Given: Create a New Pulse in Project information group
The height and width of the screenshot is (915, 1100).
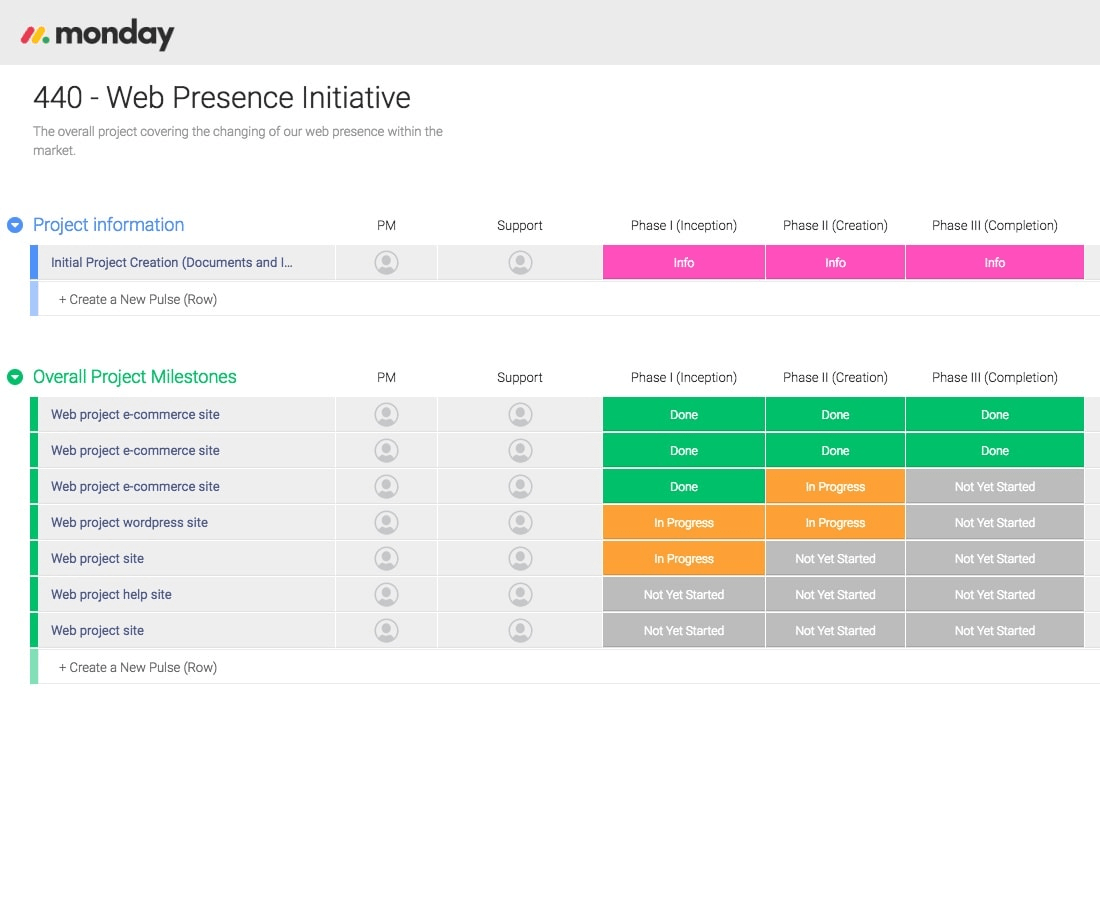Looking at the screenshot, I should [x=138, y=300].
